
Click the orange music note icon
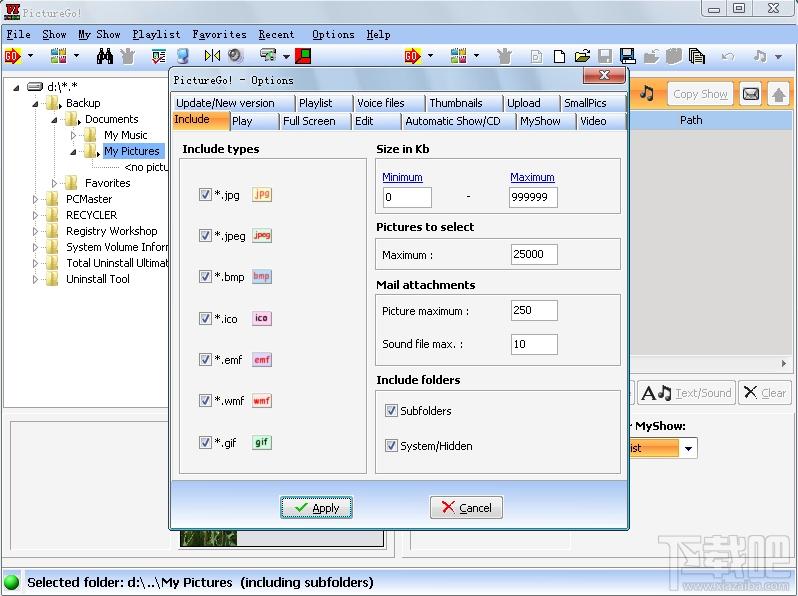click(x=647, y=94)
